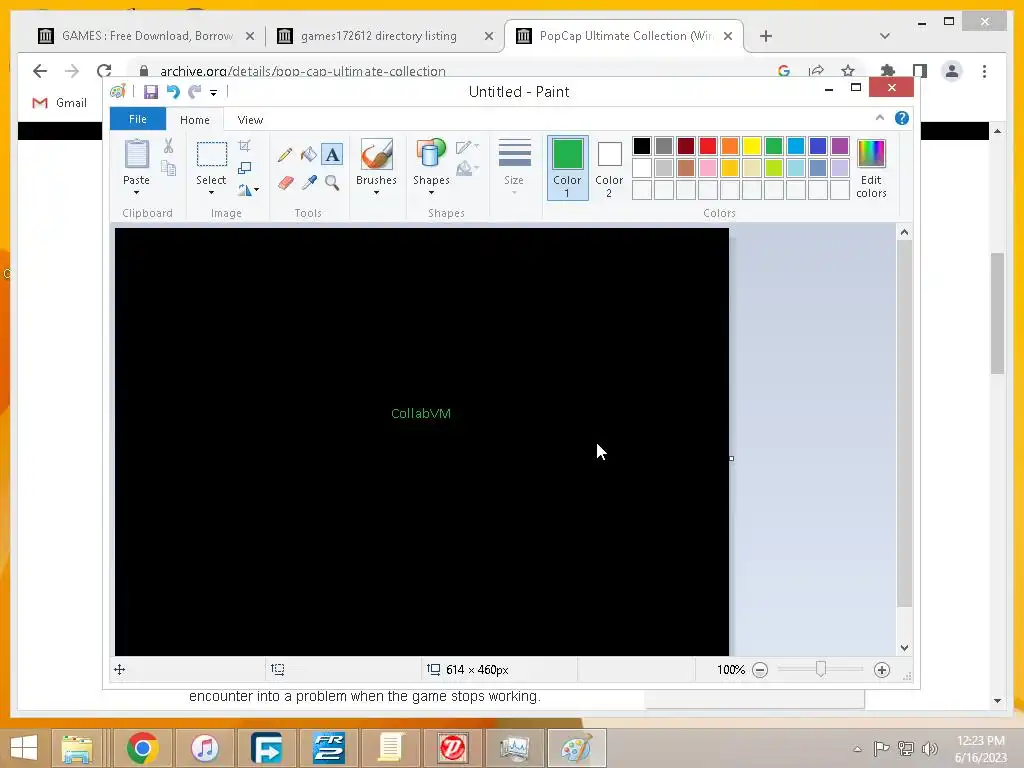Expand the Select dropdown arrow
This screenshot has width=1024, height=768.
point(212,193)
